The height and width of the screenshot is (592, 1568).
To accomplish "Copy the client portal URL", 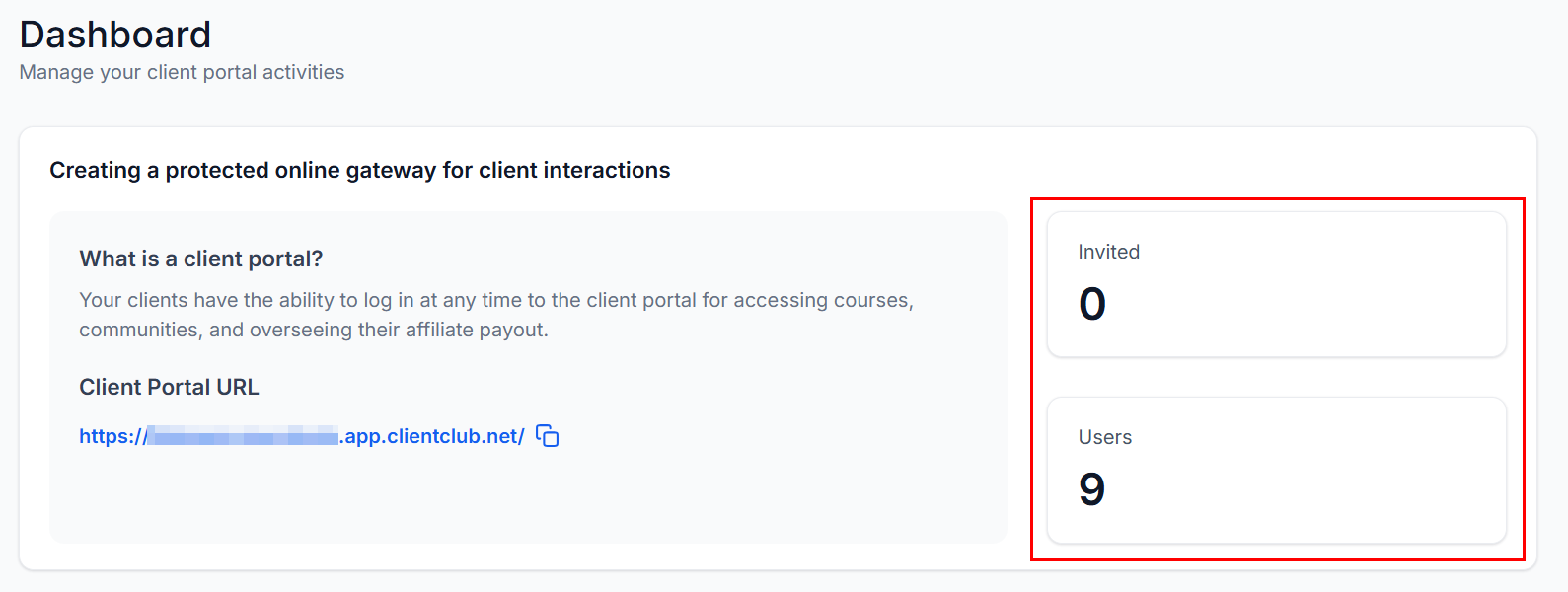I will pos(548,436).
